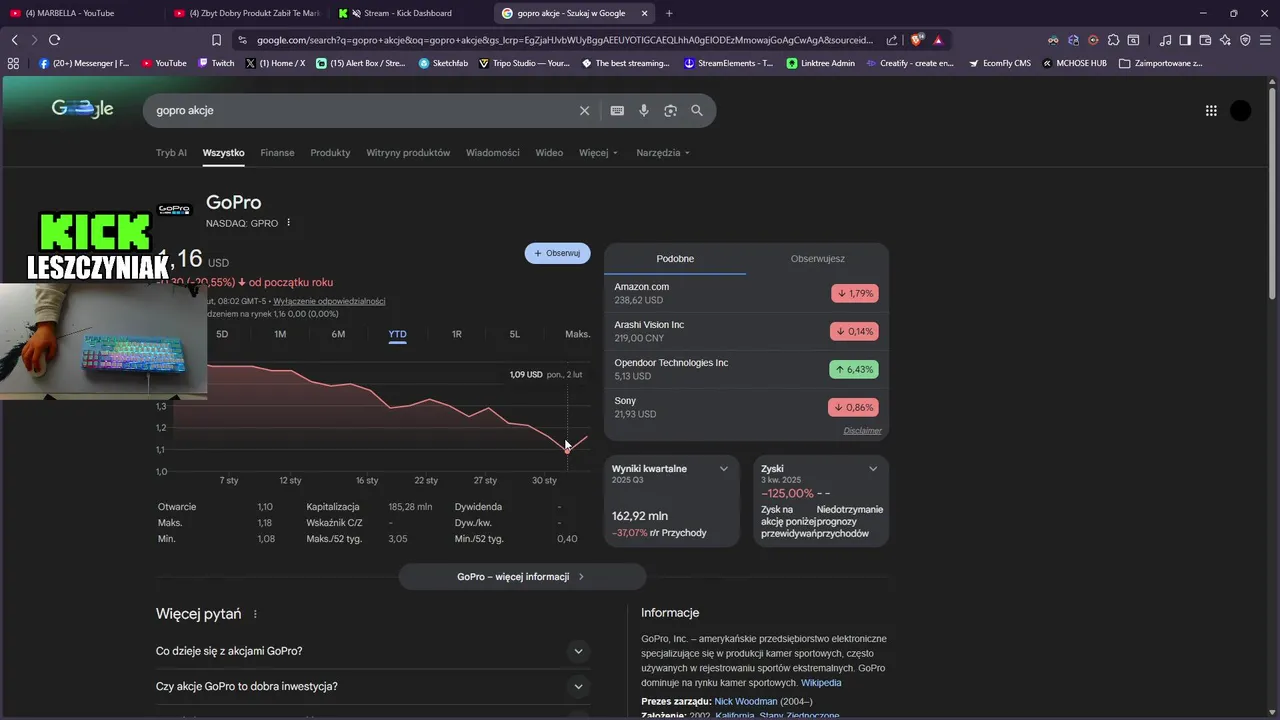Open a new browser tab
Screen dimensions: 1280x720
tap(669, 13)
